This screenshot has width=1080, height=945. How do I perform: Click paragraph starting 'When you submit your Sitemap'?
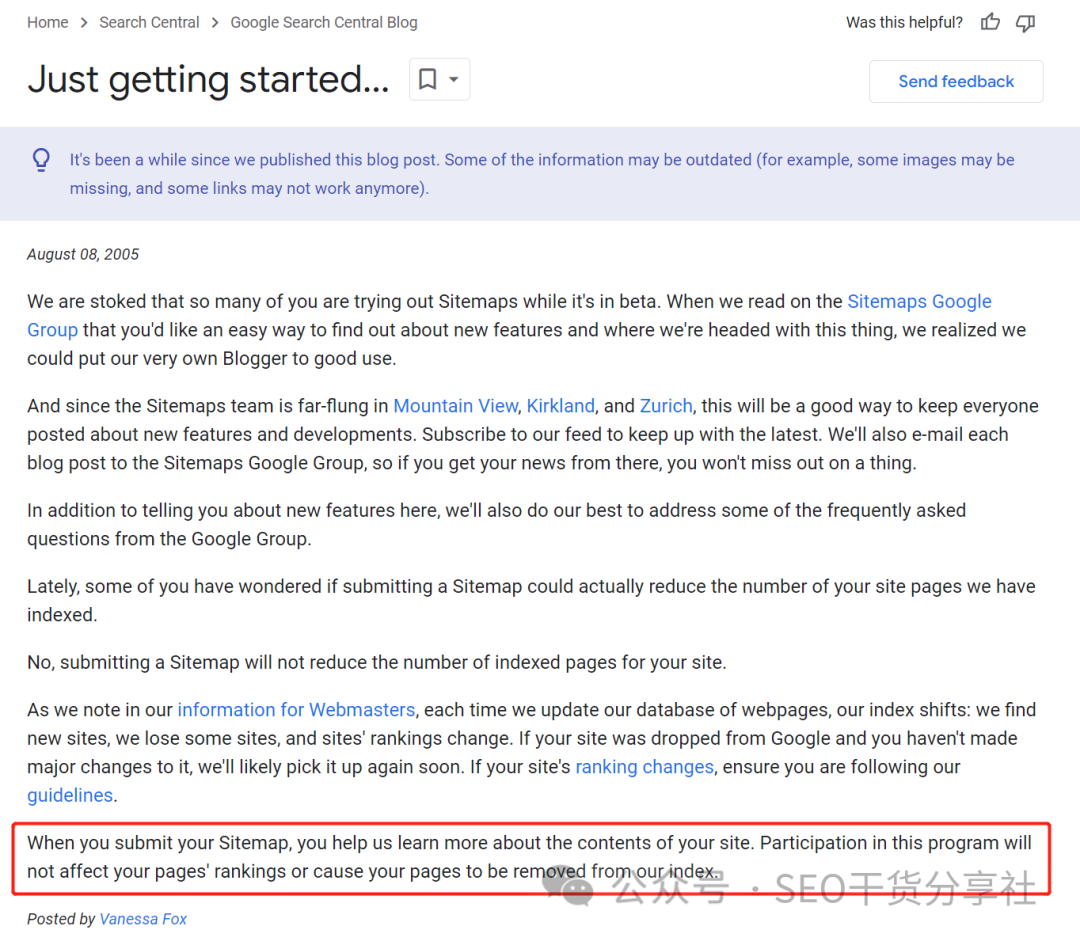point(529,857)
